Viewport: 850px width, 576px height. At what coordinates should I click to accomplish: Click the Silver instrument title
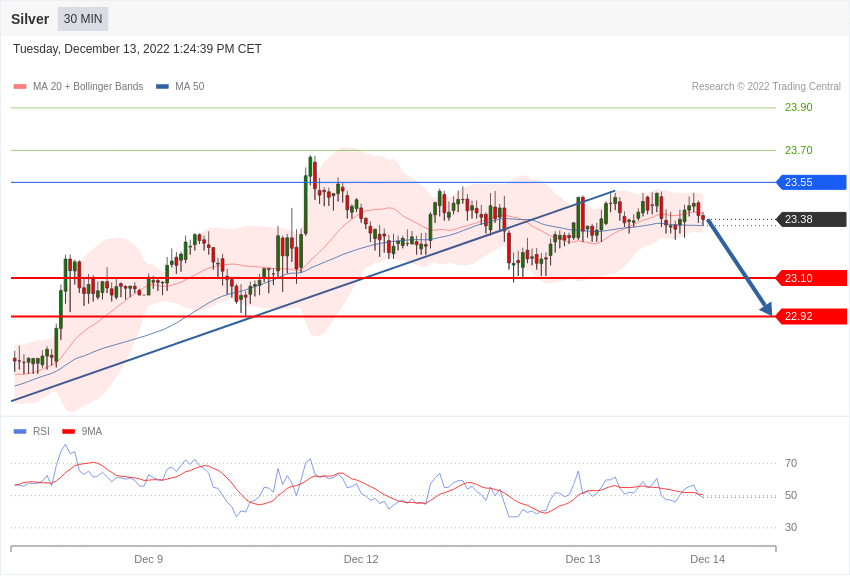tap(30, 19)
